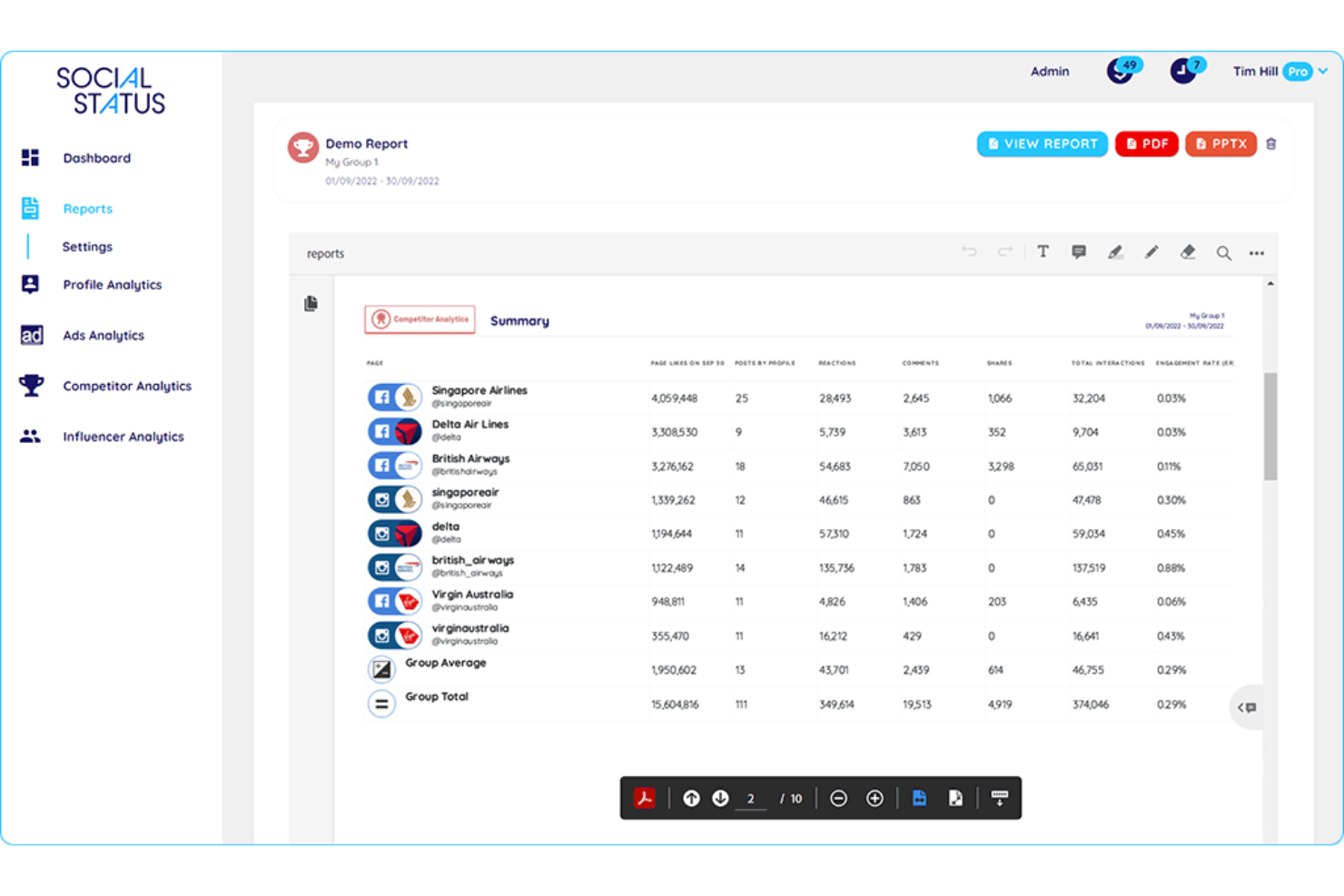Select the pencil drawing tool
The image size is (1344, 896).
(x=1151, y=253)
